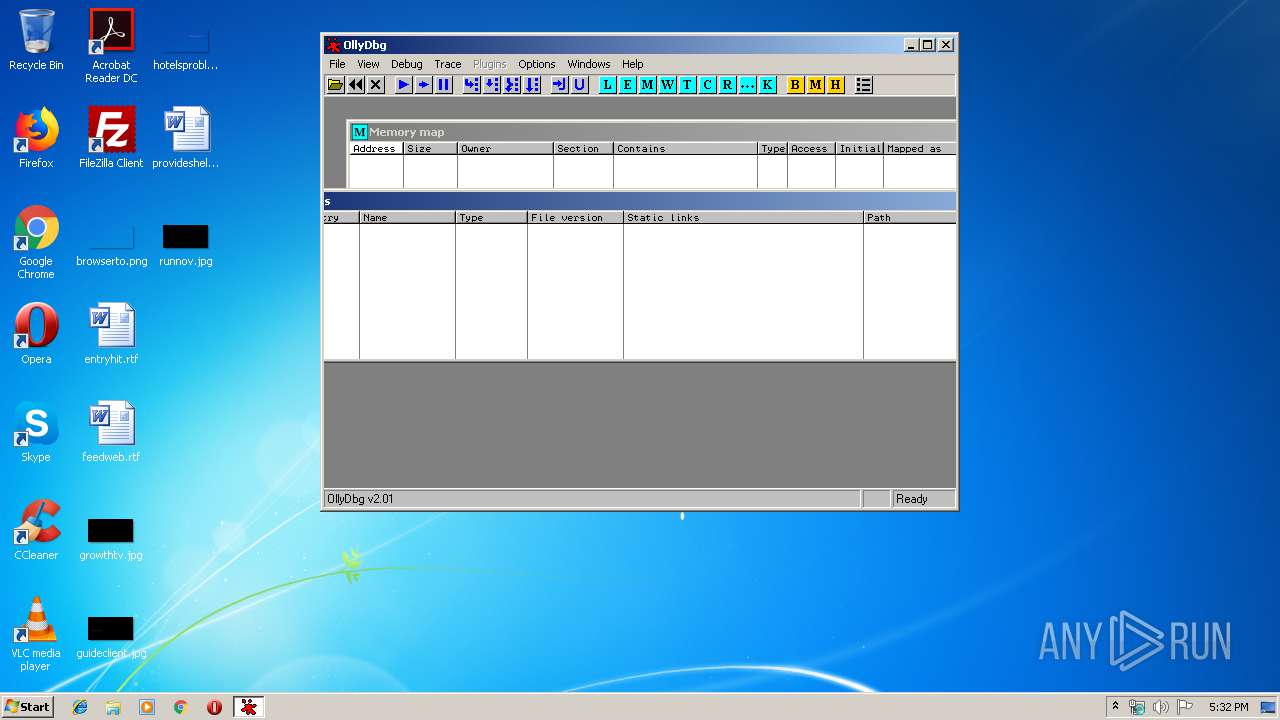The height and width of the screenshot is (720, 1280).
Task: Click the Trace into toolbar icon
Action: 512,85
